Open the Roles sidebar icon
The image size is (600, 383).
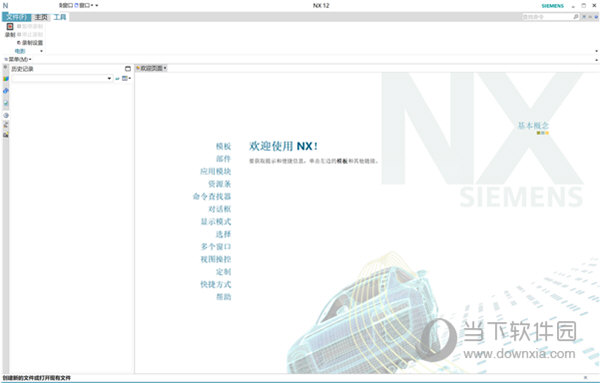pyautogui.click(x=6, y=125)
